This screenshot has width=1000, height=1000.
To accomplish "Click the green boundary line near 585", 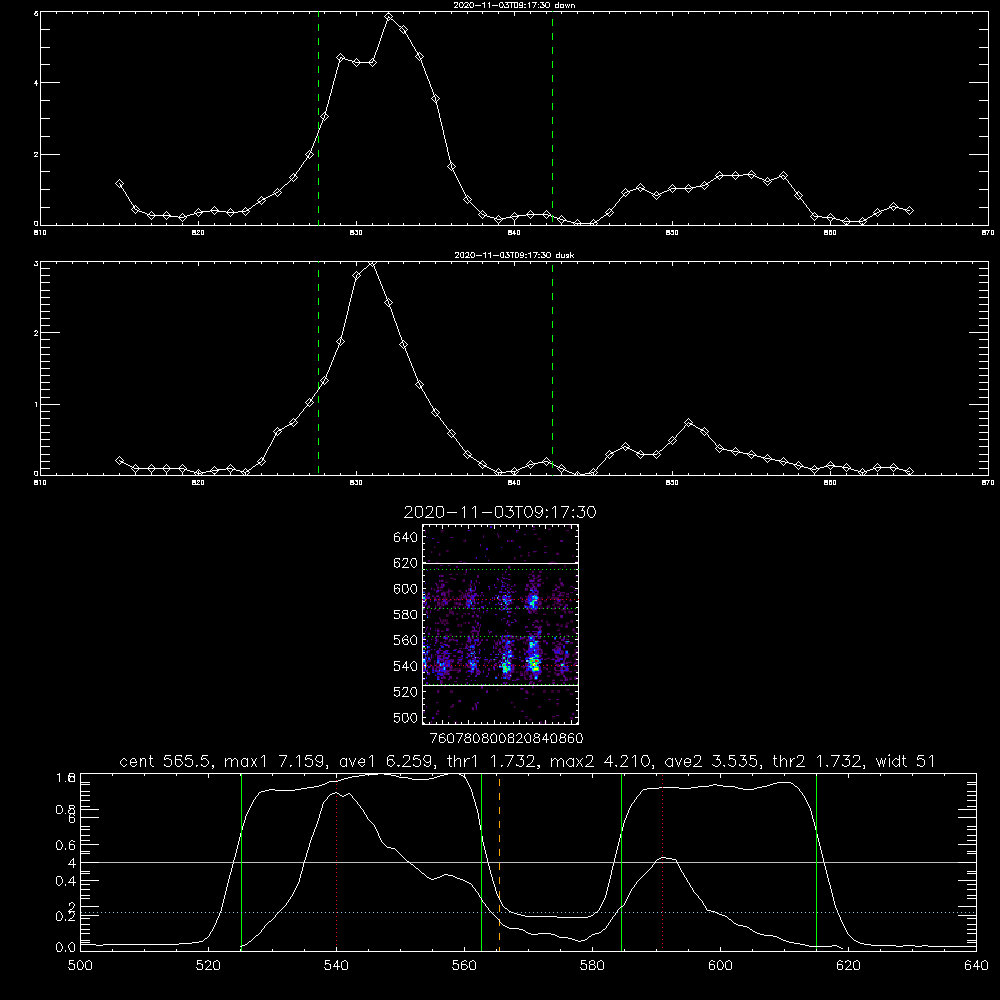I will pos(621,862).
